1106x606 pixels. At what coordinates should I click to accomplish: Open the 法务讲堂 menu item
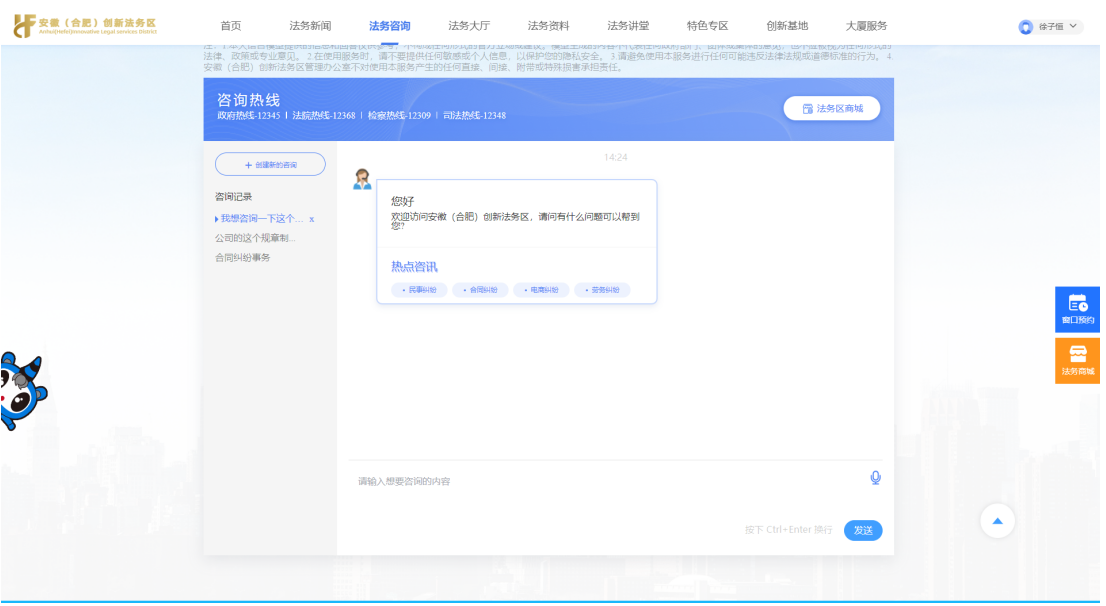628,26
